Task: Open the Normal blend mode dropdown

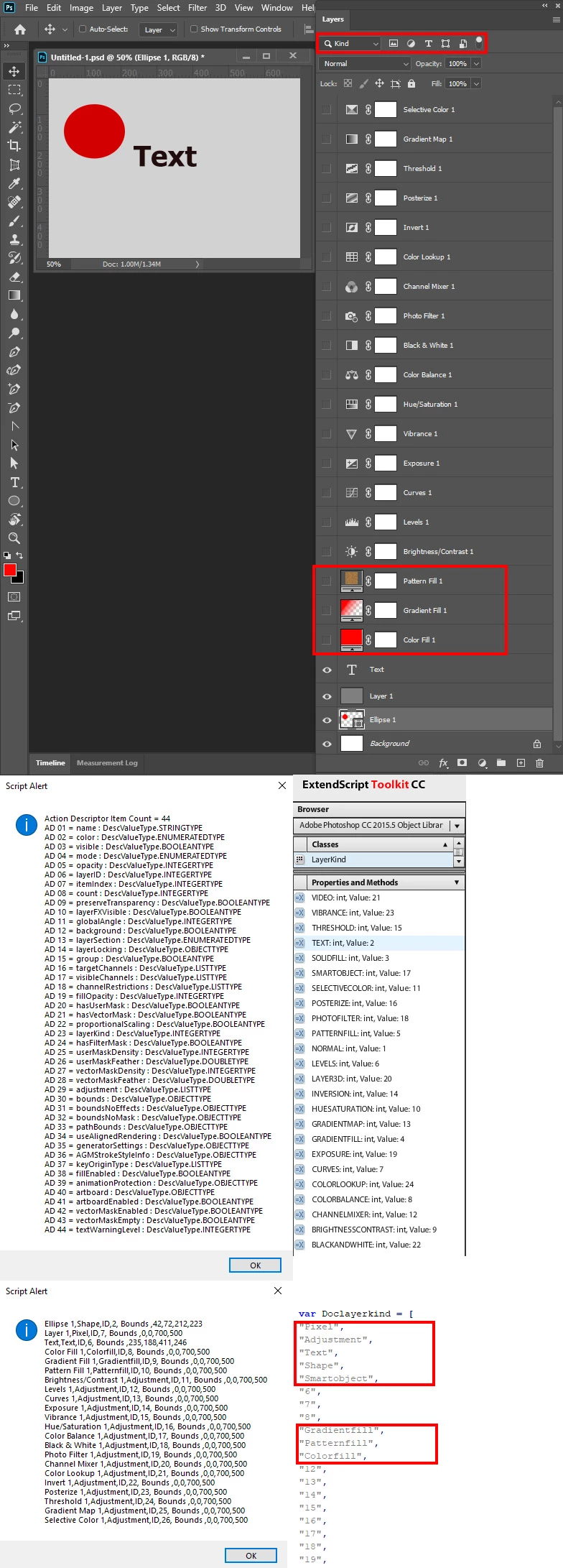Action: point(364,64)
